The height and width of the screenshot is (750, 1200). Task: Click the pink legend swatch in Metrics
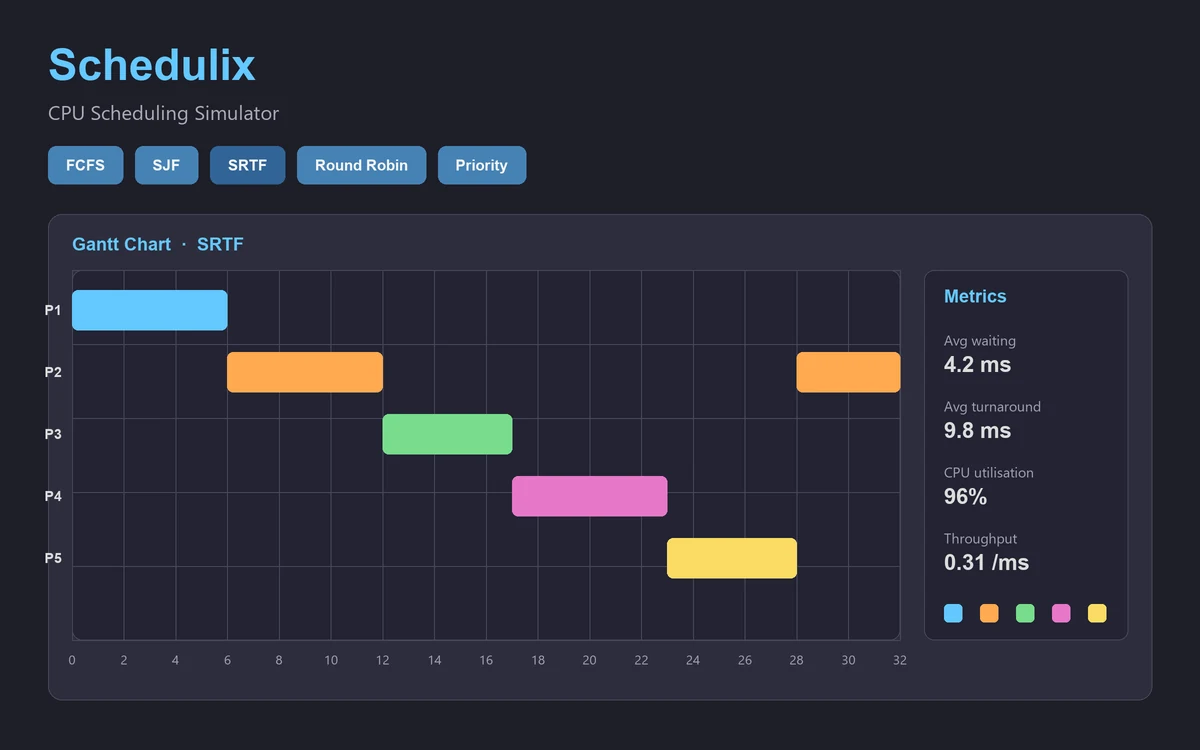pyautogui.click(x=1061, y=613)
